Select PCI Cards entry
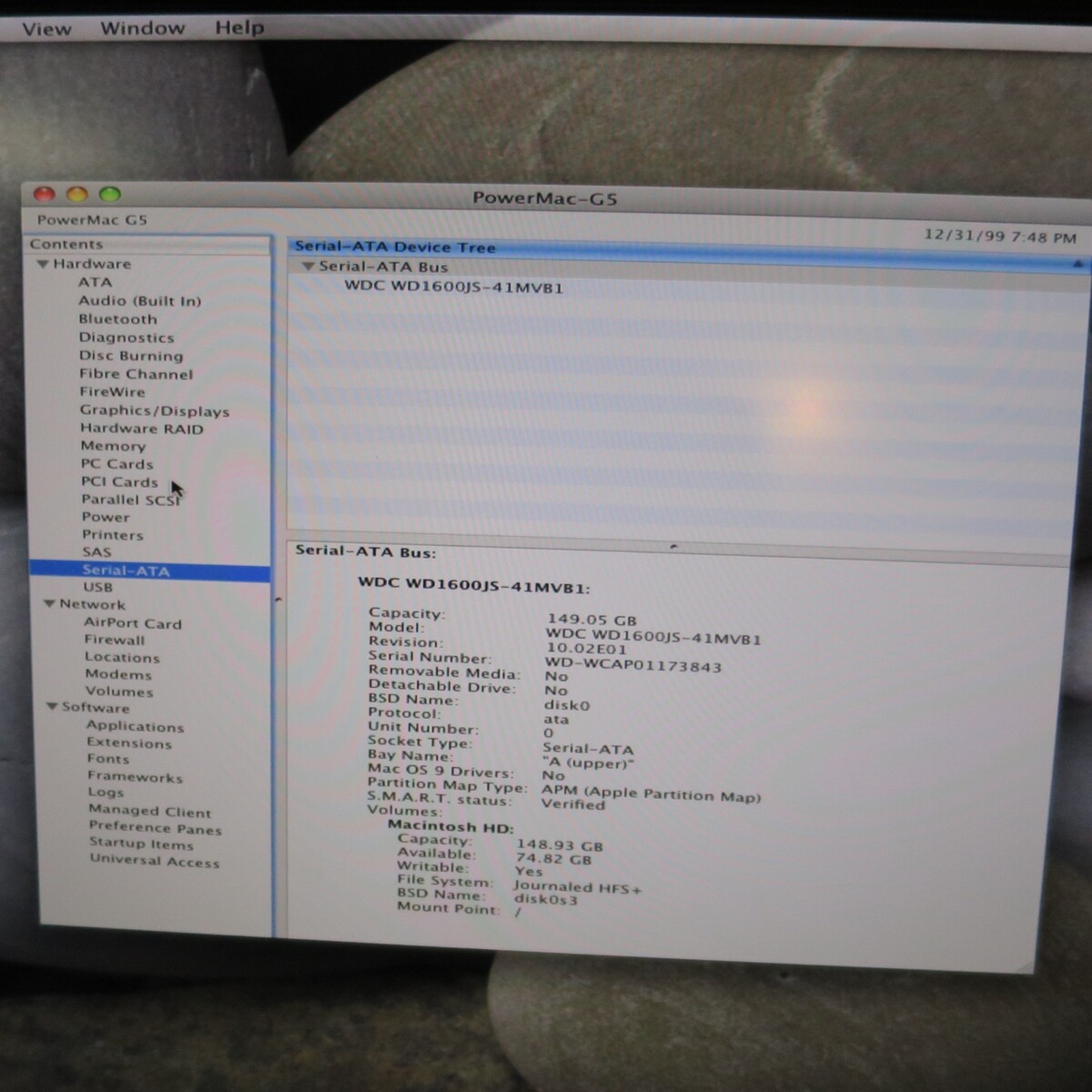1092x1092 pixels. coord(119,482)
